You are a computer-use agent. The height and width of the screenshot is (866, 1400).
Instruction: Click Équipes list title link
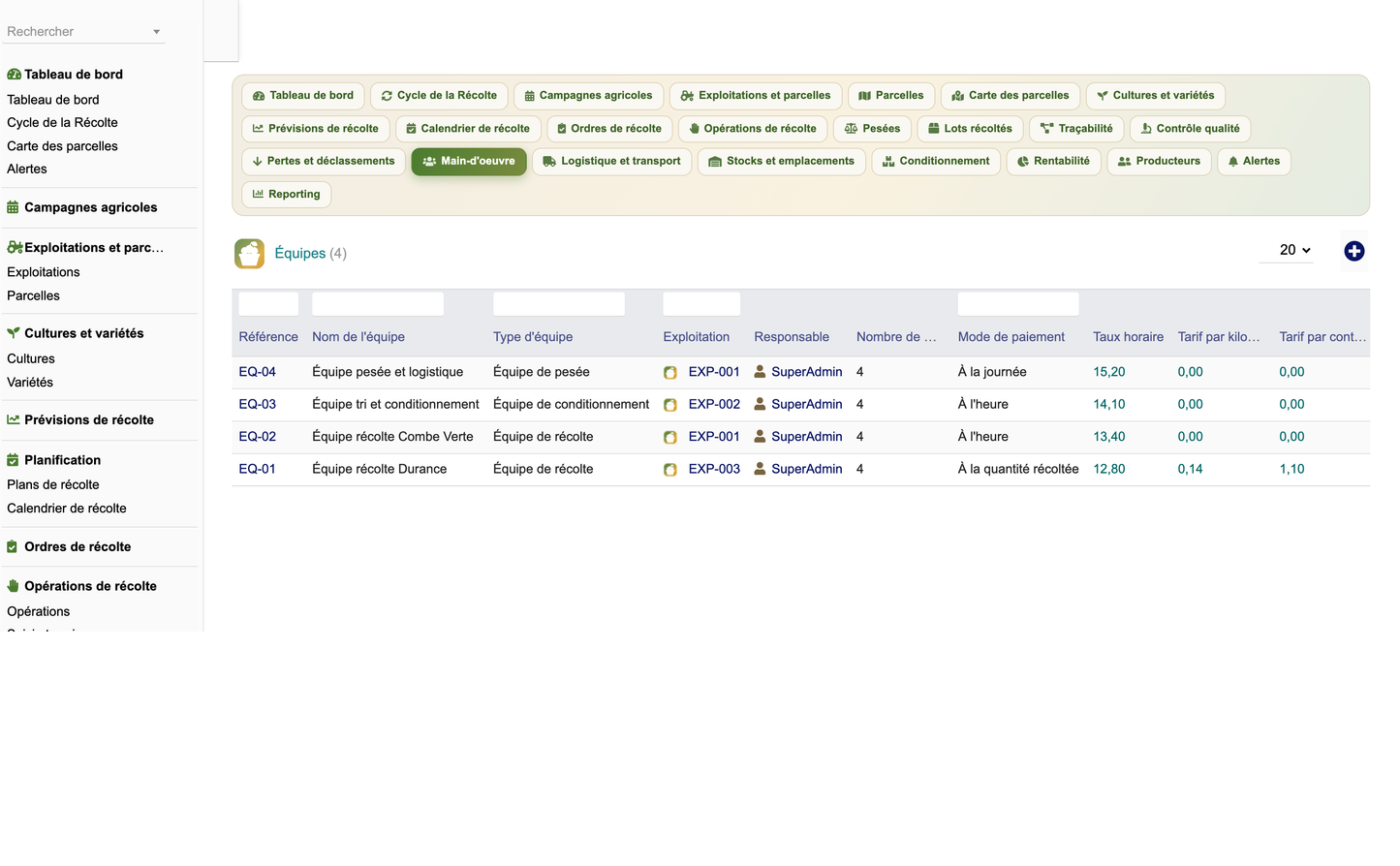coord(300,253)
